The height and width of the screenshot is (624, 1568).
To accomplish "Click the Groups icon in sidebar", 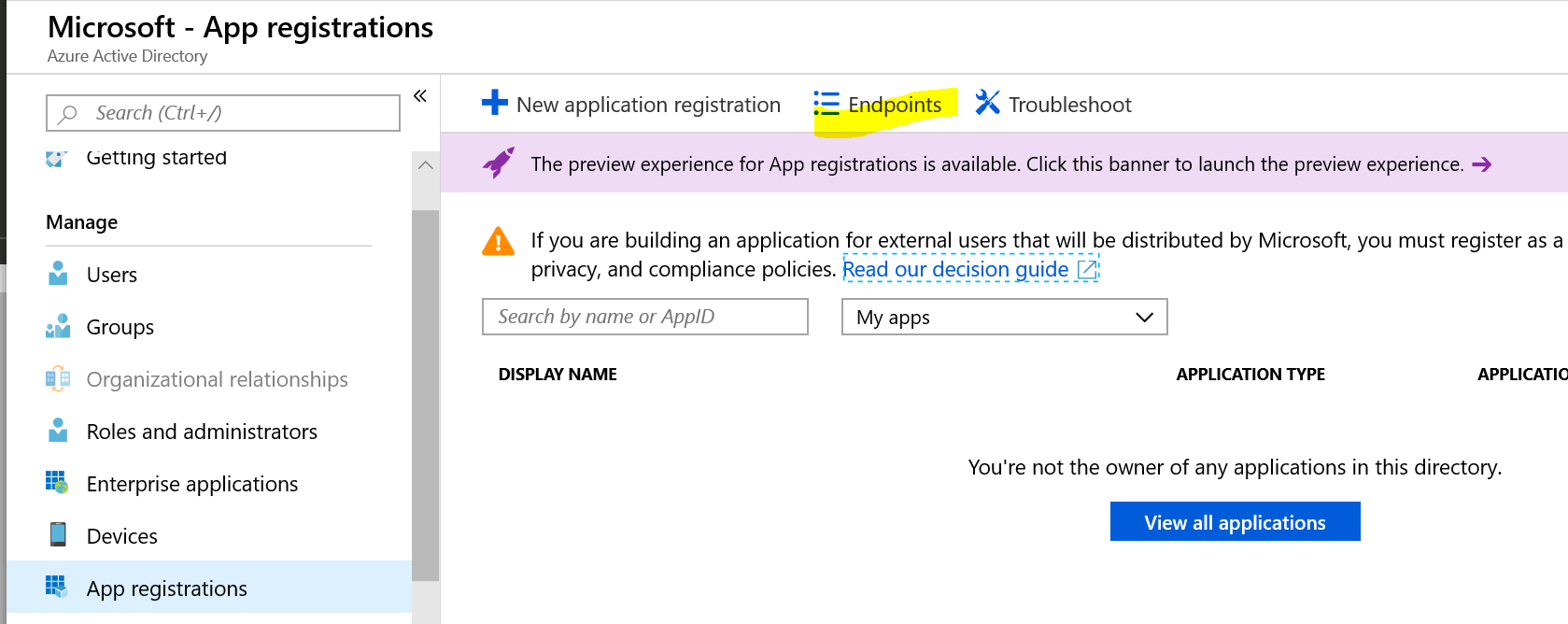I will click(x=58, y=326).
